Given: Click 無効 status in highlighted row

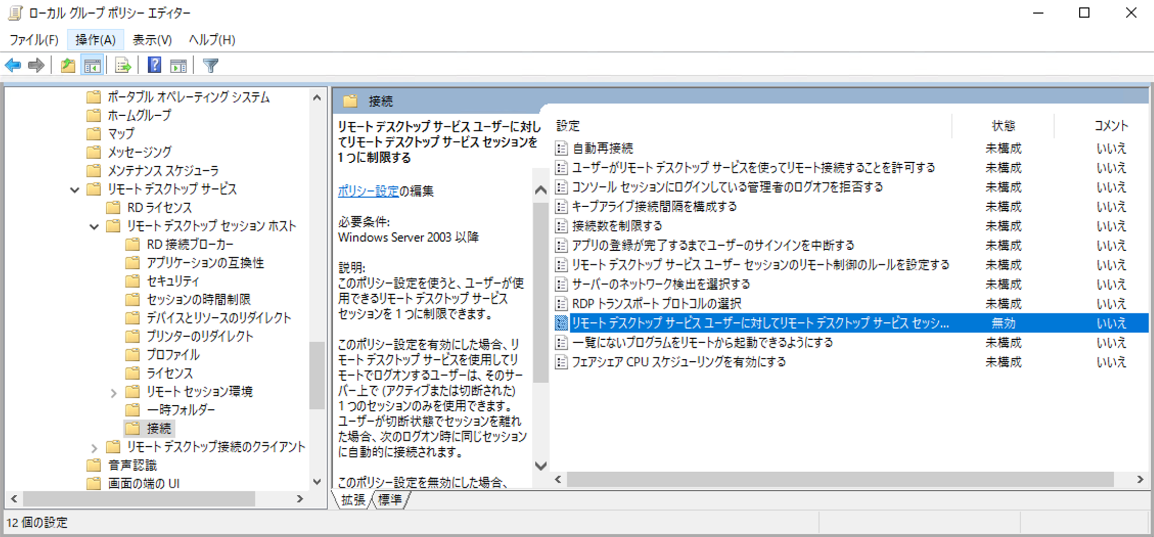Looking at the screenshot, I should click(1003, 322).
